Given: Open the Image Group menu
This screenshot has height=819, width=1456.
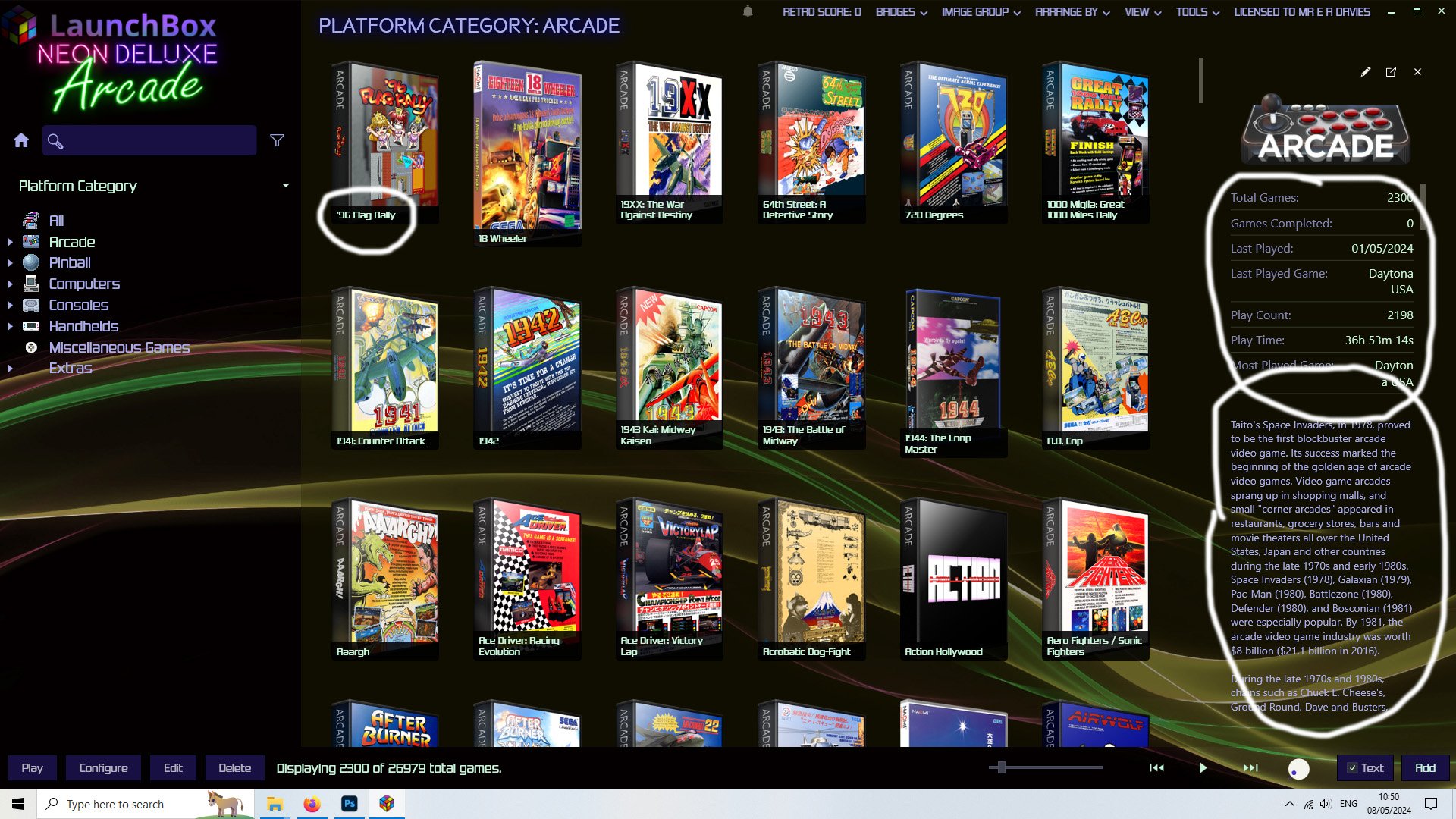Looking at the screenshot, I should coord(981,12).
